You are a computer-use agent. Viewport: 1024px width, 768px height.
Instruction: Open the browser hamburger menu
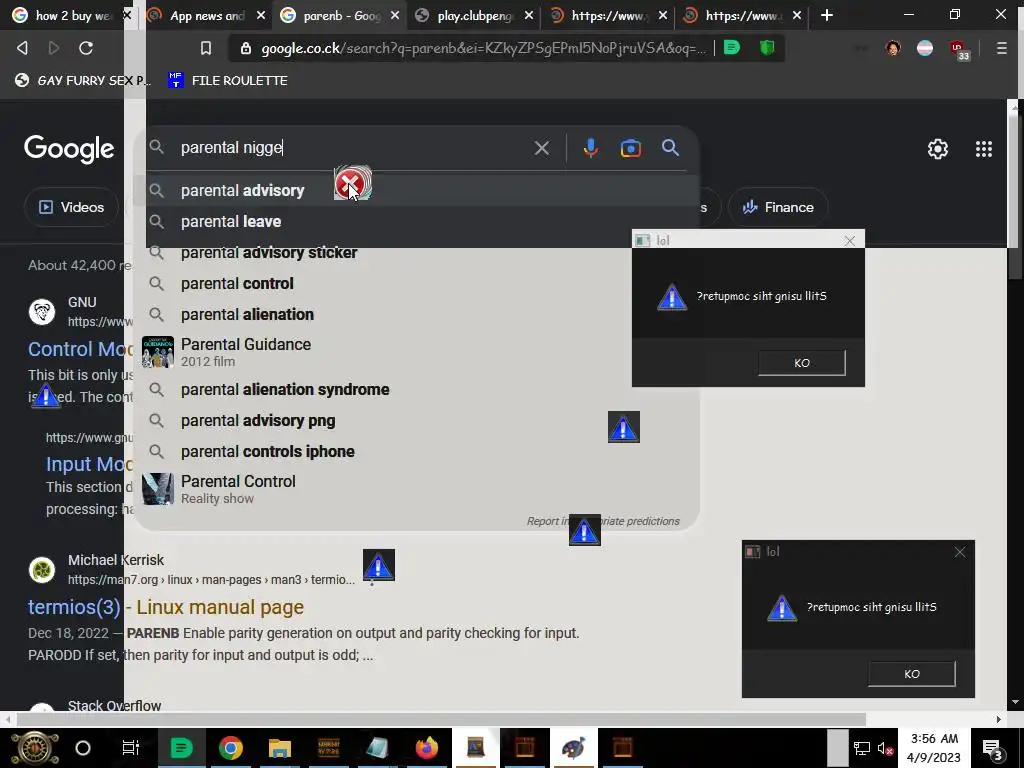1001,48
